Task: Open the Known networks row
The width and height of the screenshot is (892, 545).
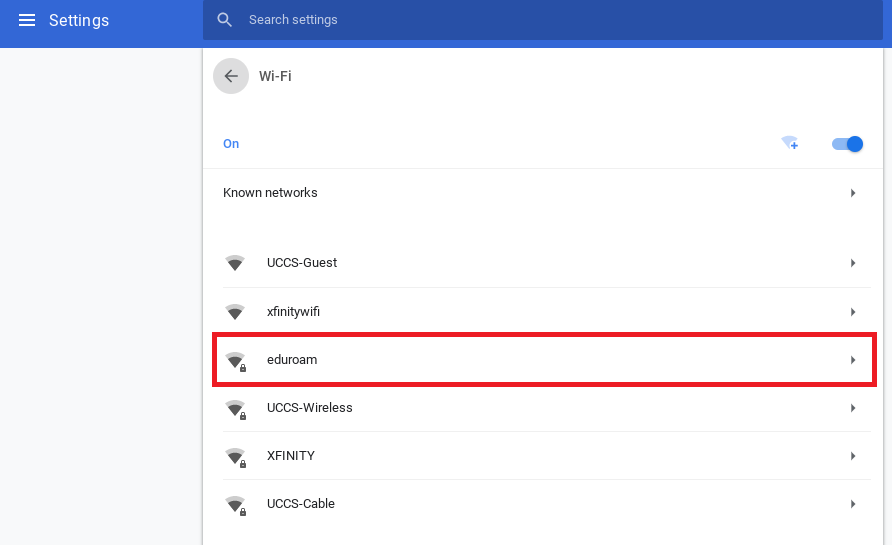Action: 542,193
